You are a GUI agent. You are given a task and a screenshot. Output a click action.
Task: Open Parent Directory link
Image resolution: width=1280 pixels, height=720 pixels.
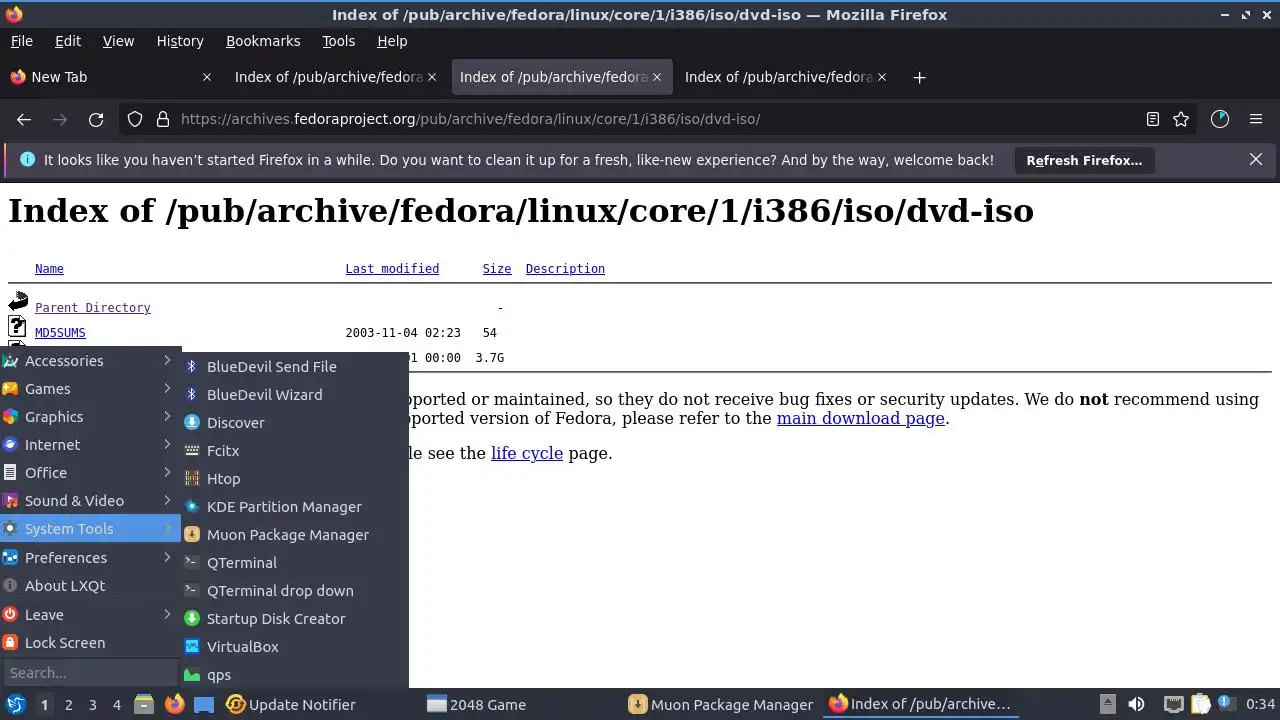click(x=93, y=308)
